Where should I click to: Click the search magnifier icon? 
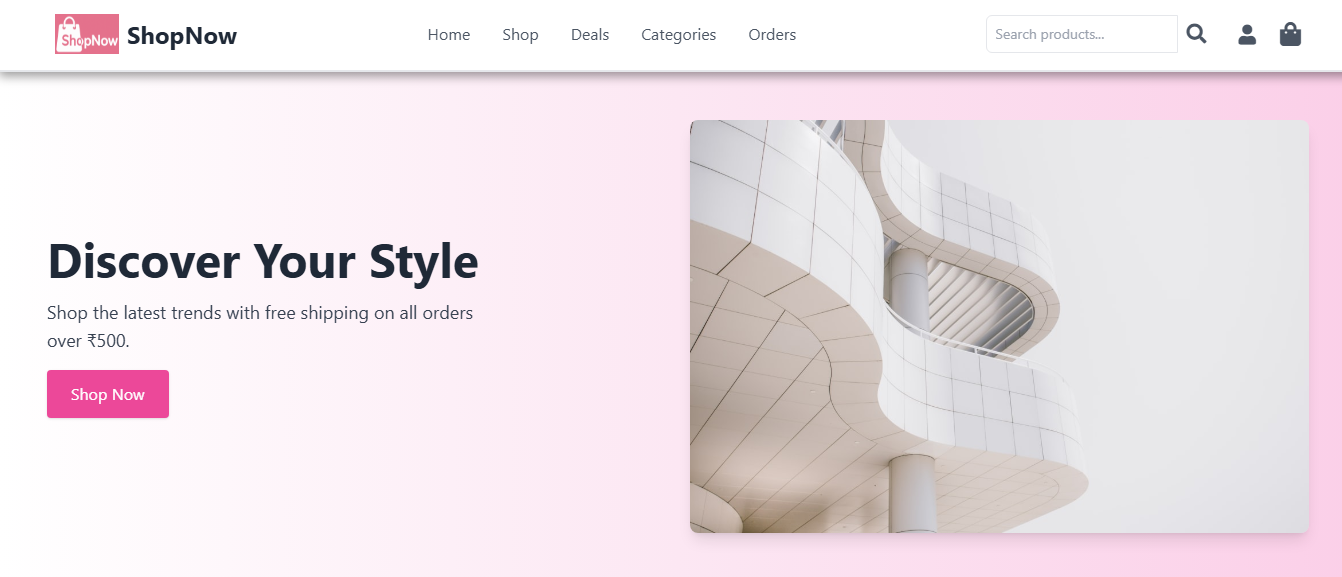point(1196,34)
